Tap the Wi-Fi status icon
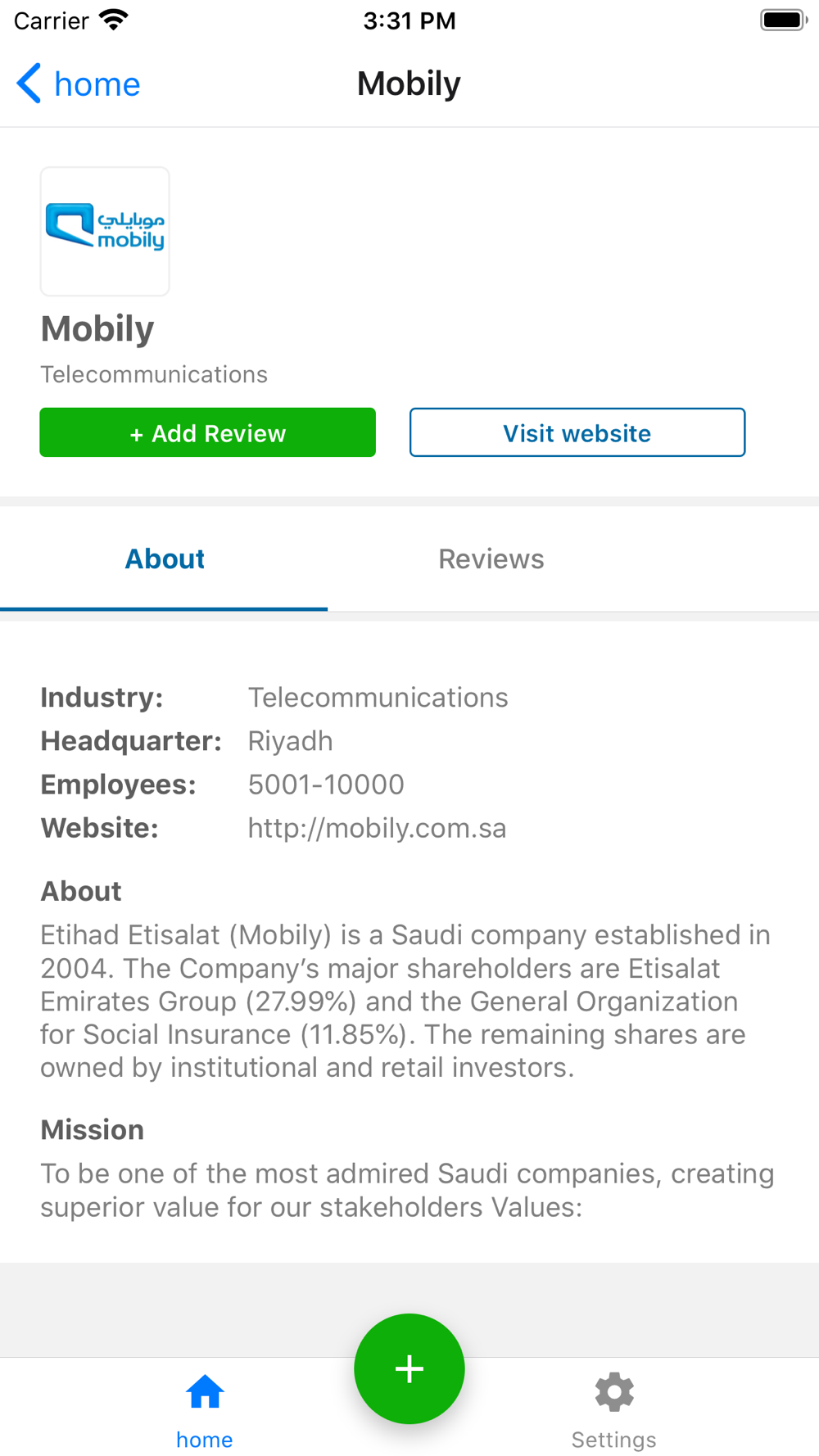Screen dimensions: 819x1456 click(114, 20)
